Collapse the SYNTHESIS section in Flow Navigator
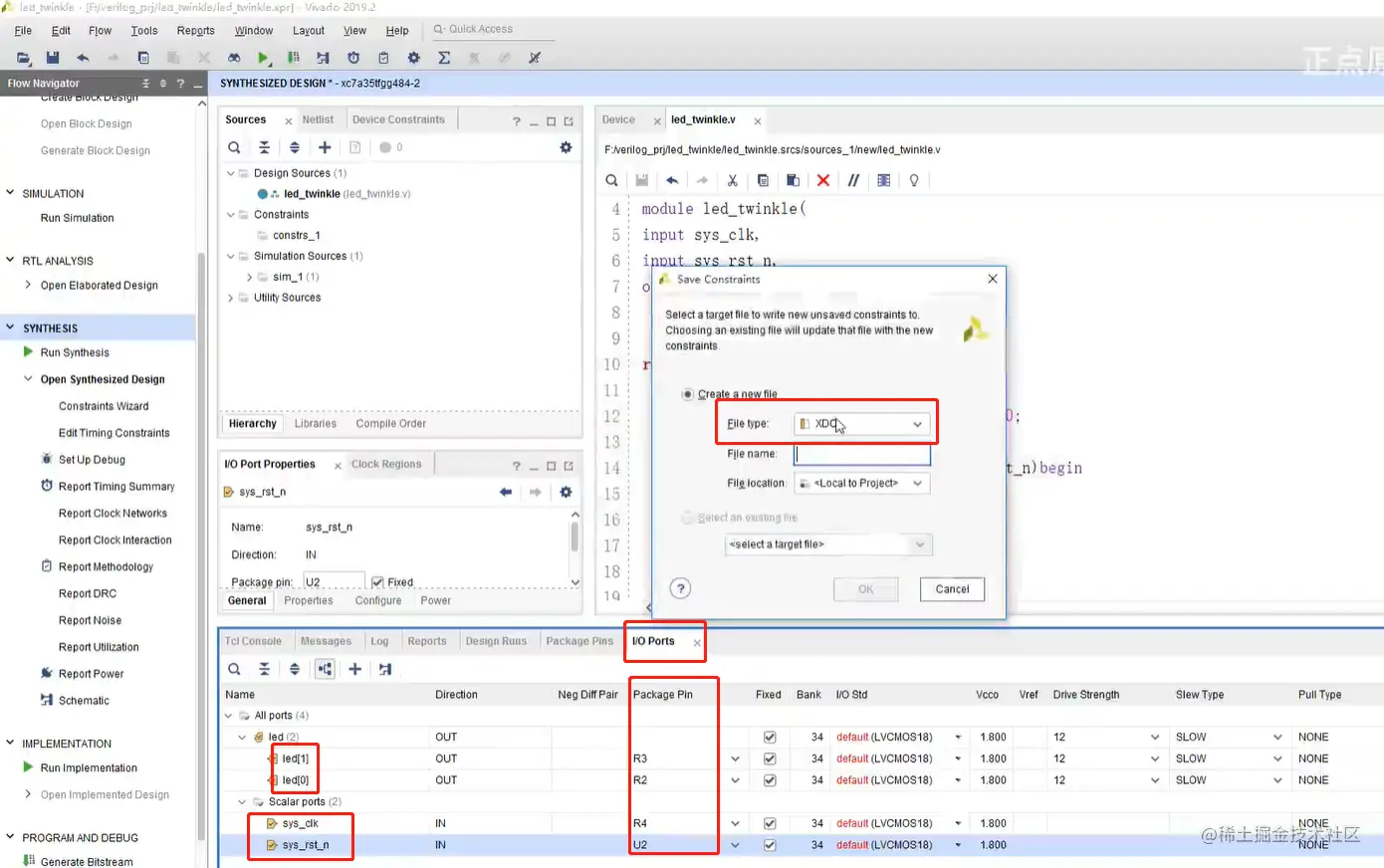Screen dimensions: 1384x868 tap(11, 327)
